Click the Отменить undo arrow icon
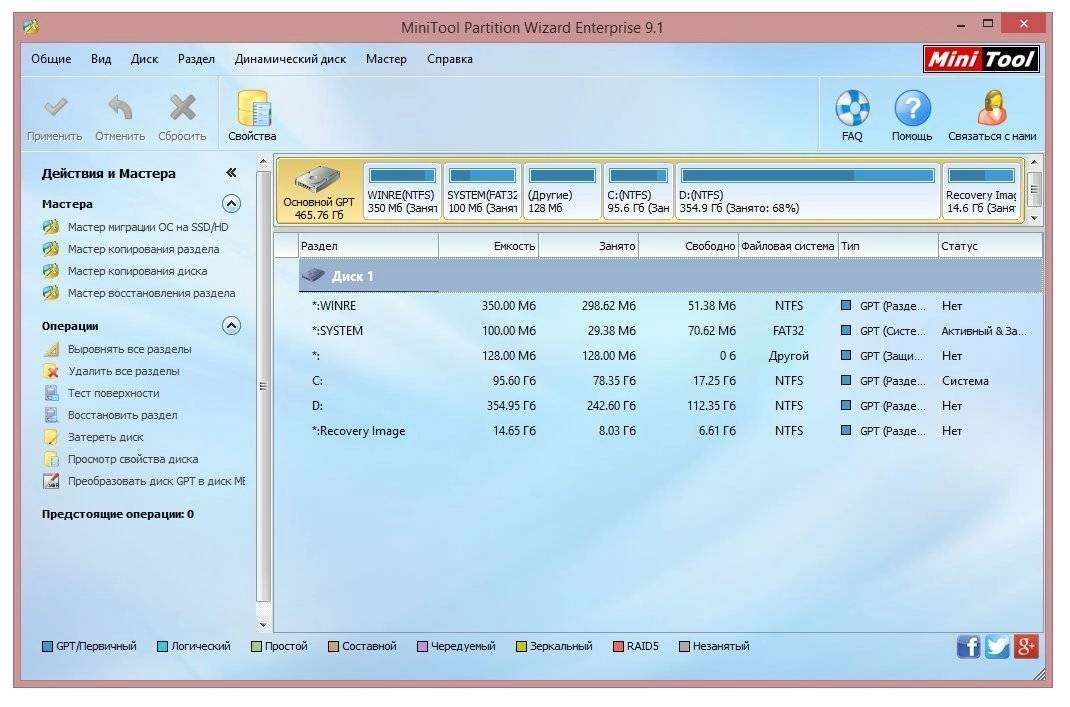 tap(120, 108)
